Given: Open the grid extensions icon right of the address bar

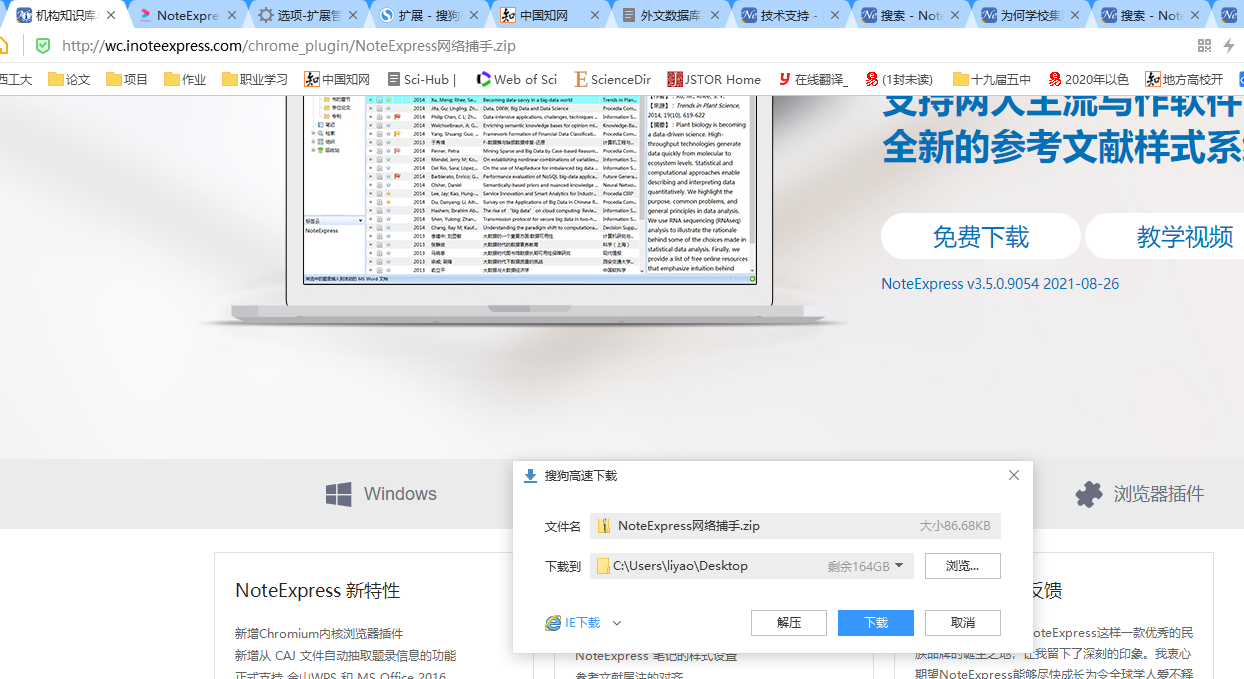Looking at the screenshot, I should 1204,46.
